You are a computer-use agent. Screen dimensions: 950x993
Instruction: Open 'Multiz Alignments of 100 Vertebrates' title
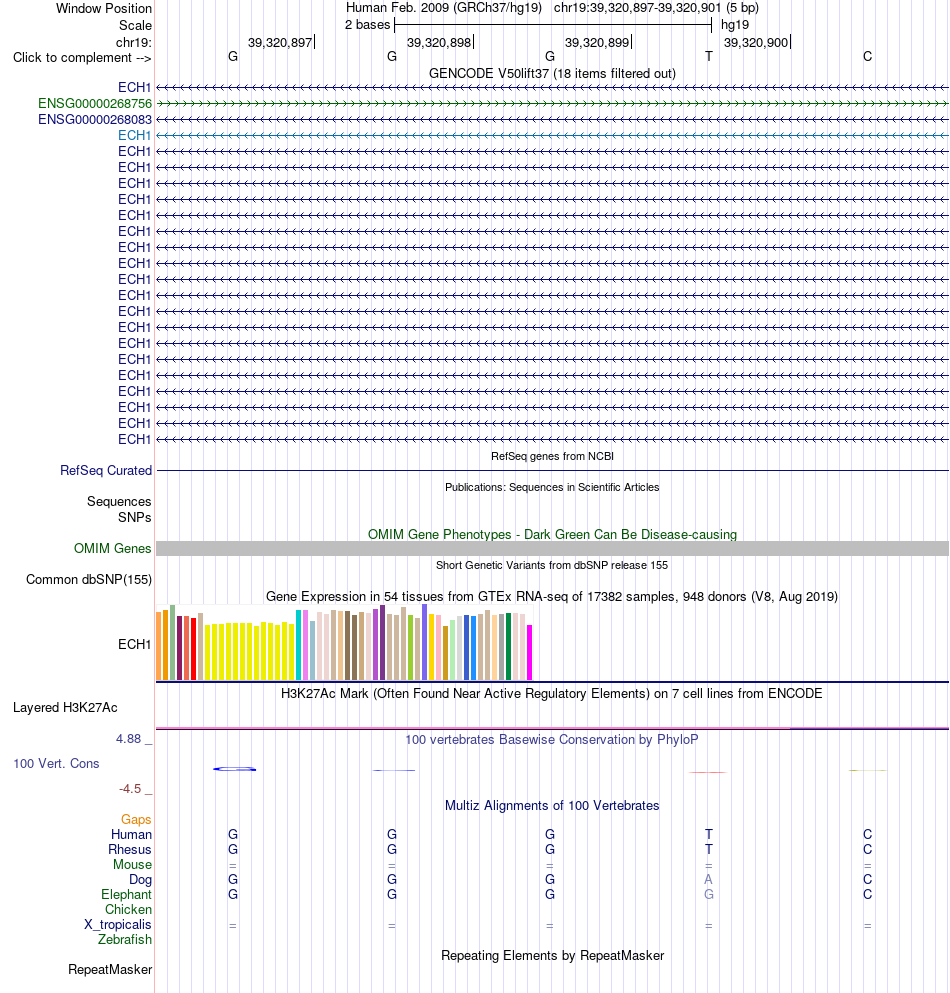point(552,806)
